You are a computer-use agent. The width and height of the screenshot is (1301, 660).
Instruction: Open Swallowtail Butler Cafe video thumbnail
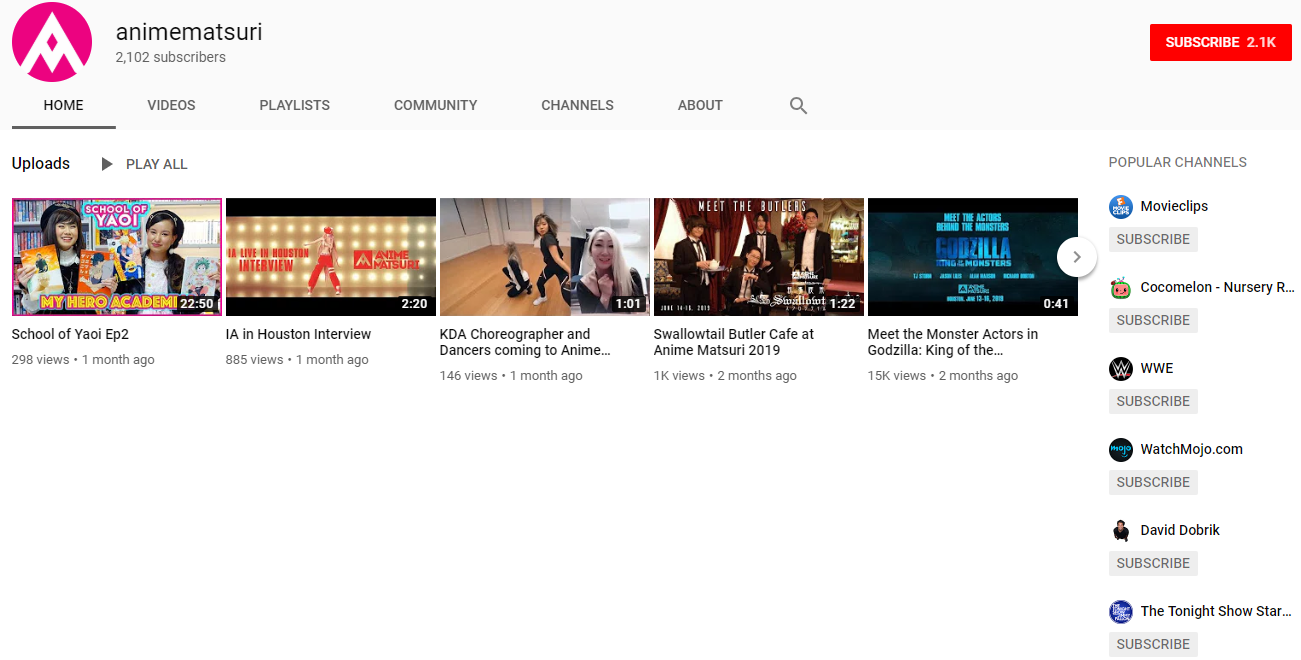click(x=759, y=257)
